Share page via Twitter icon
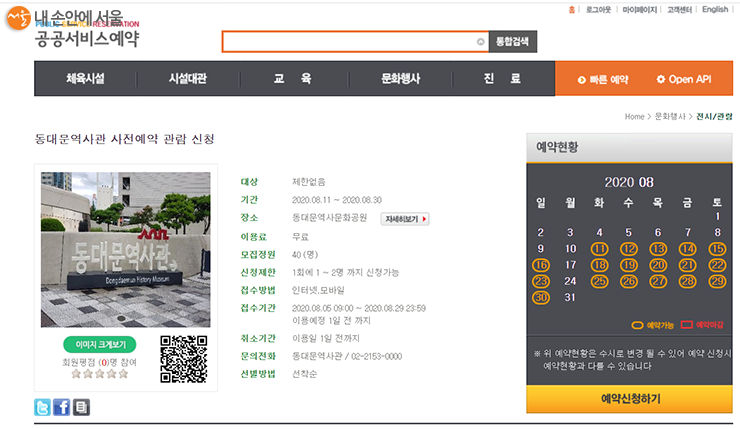This screenshot has height=429, width=740. (43, 407)
